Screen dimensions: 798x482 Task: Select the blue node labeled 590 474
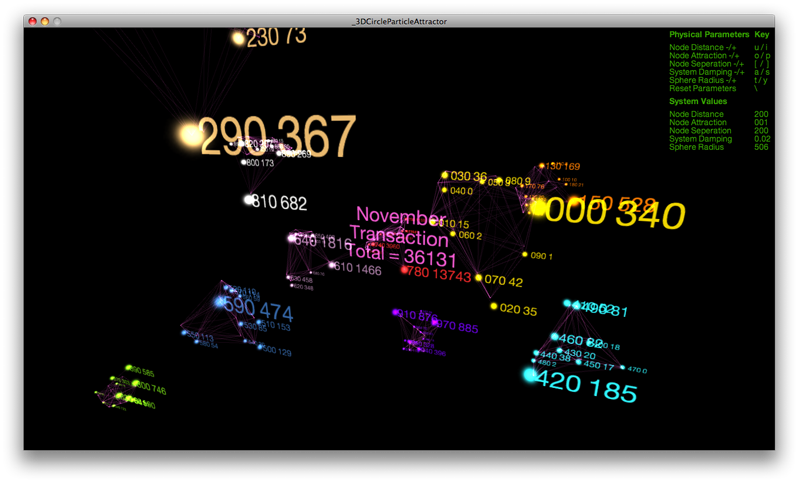(220, 300)
